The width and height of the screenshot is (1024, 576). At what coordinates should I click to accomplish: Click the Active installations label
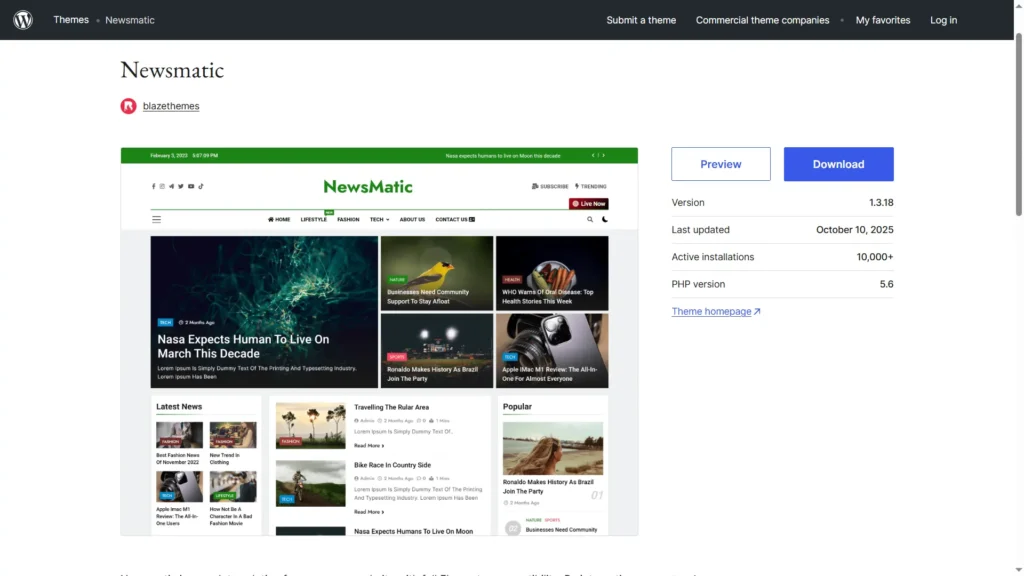point(712,257)
